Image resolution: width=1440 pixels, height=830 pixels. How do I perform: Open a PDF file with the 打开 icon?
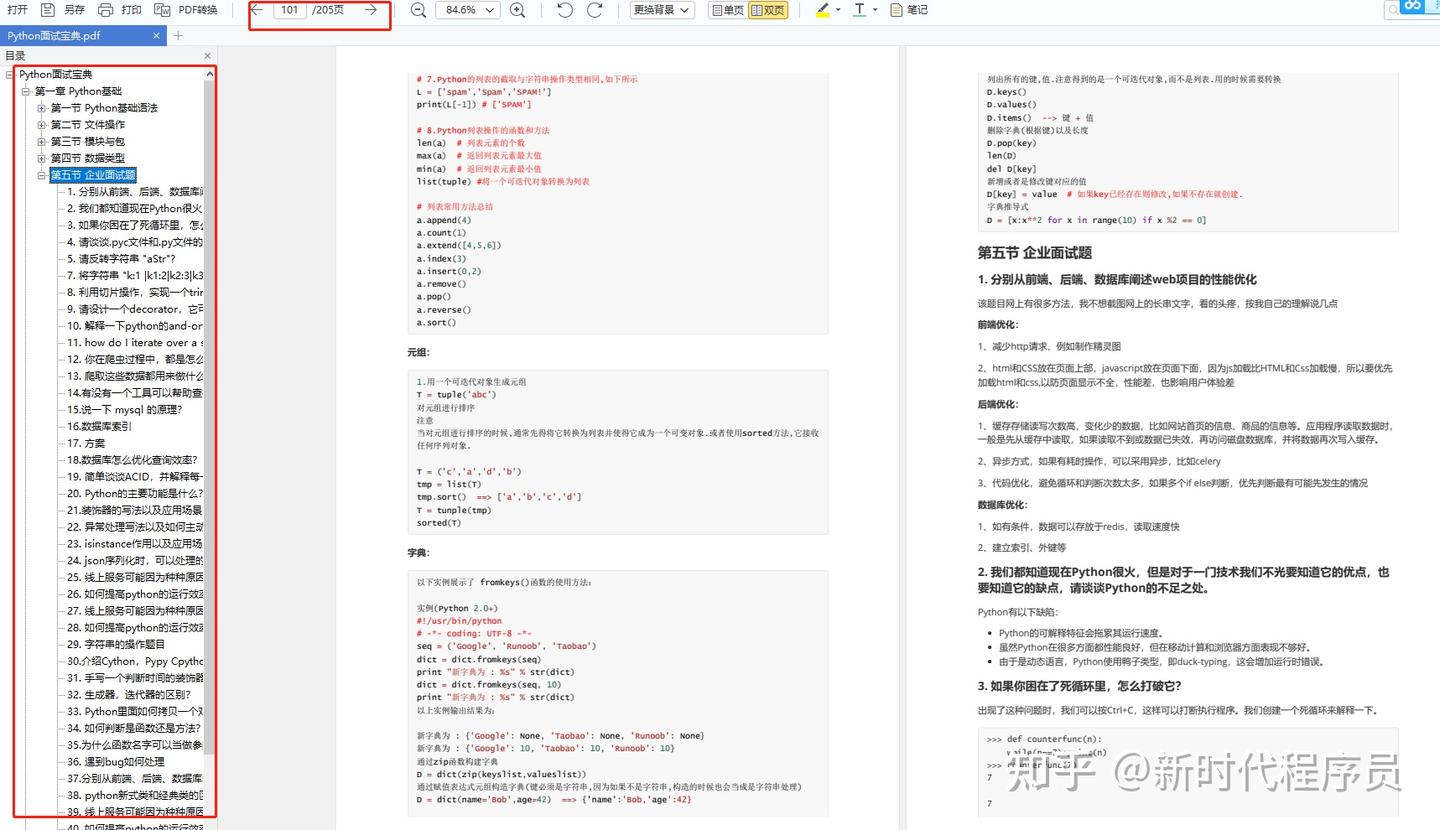17,9
